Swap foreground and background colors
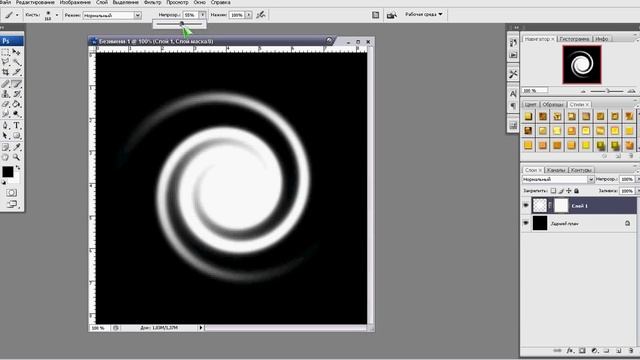 (18, 168)
